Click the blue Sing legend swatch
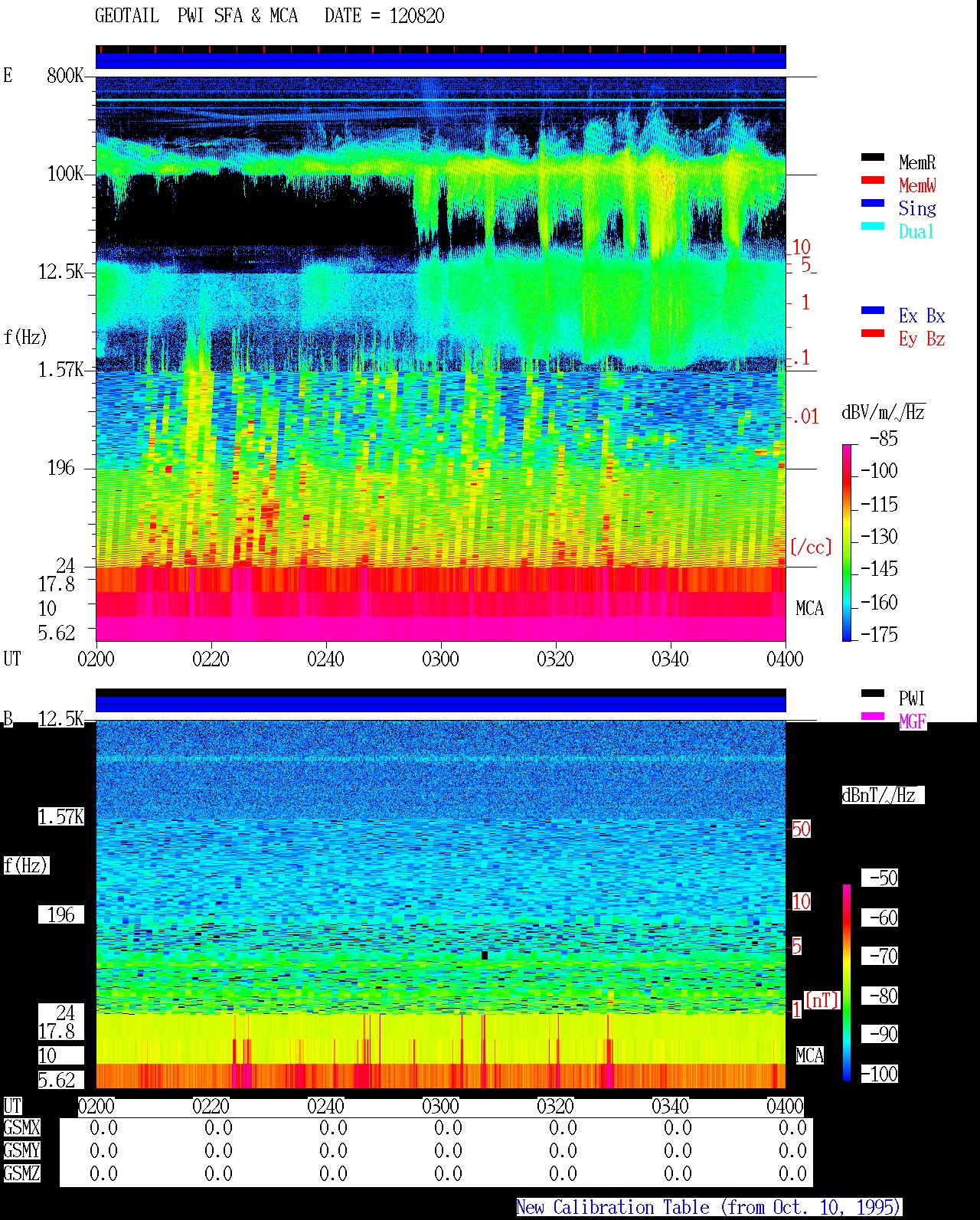This screenshot has width=980, height=1220. tap(873, 203)
